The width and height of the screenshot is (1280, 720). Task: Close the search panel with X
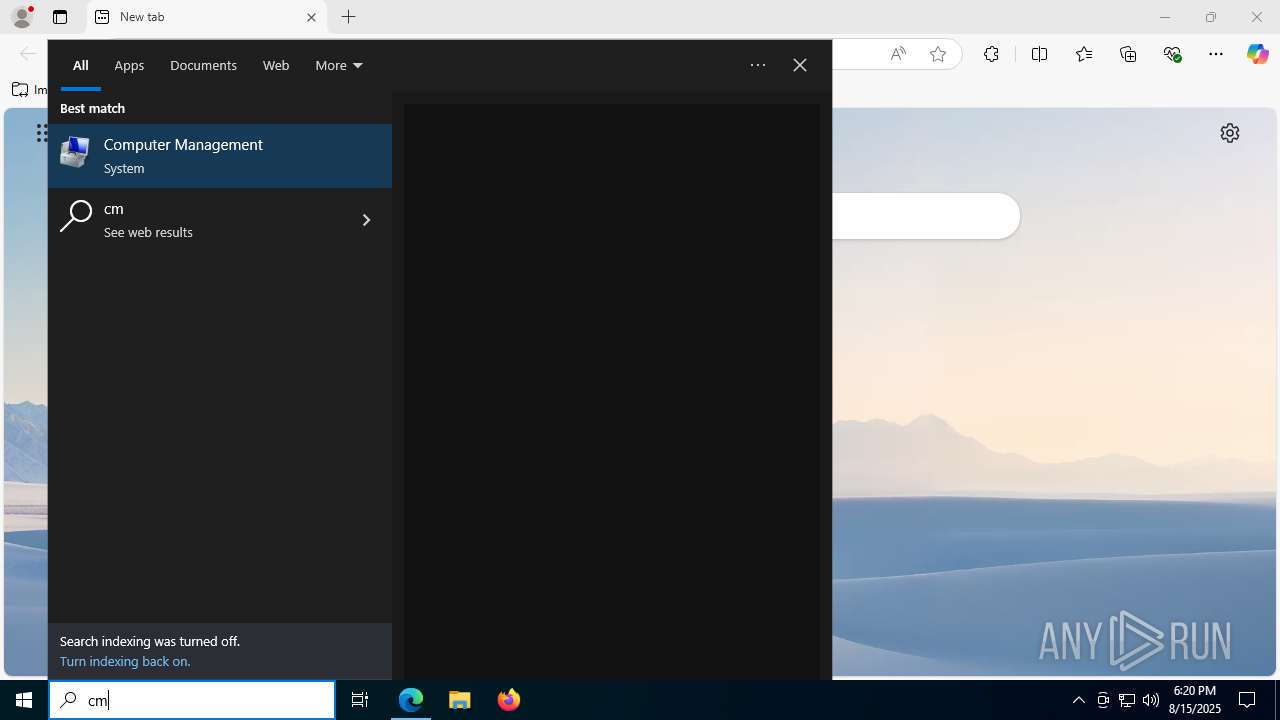pyautogui.click(x=800, y=65)
